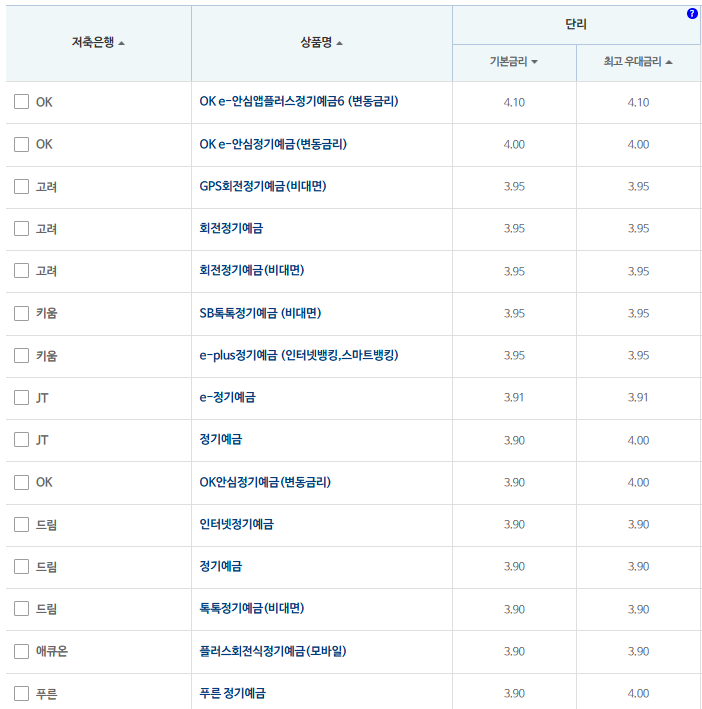Image resolution: width=702 pixels, height=709 pixels.
Task: Open SB톡톡정기예금 (비대면) product link
Action: (260, 313)
